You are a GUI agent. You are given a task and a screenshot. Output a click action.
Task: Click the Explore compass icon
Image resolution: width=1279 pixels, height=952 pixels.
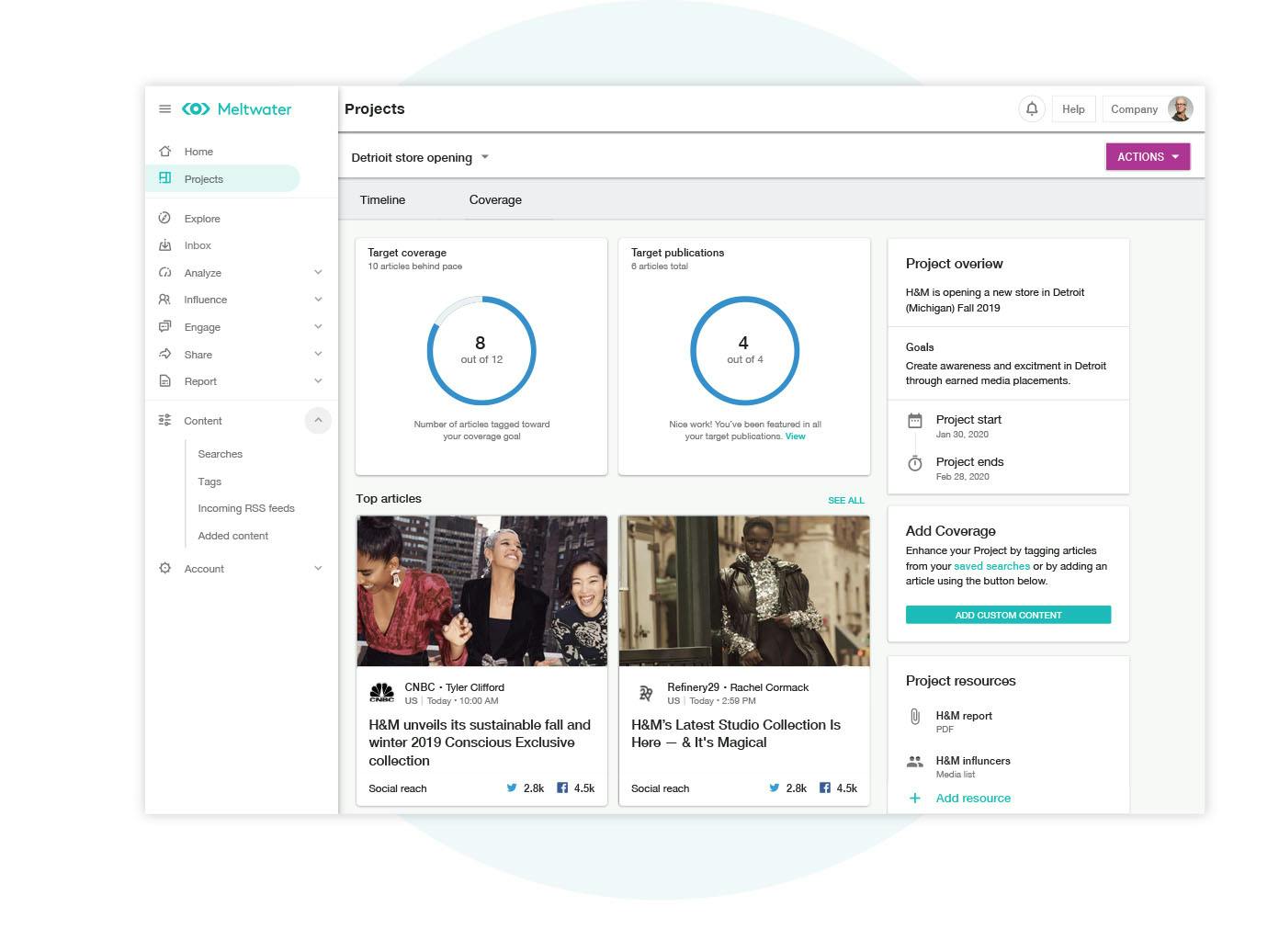[x=164, y=218]
